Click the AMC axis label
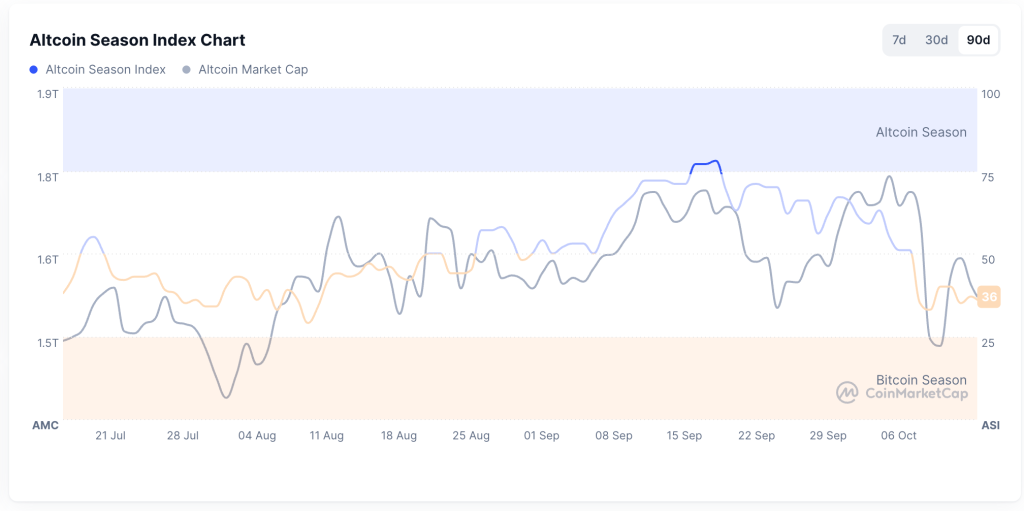 tap(45, 426)
